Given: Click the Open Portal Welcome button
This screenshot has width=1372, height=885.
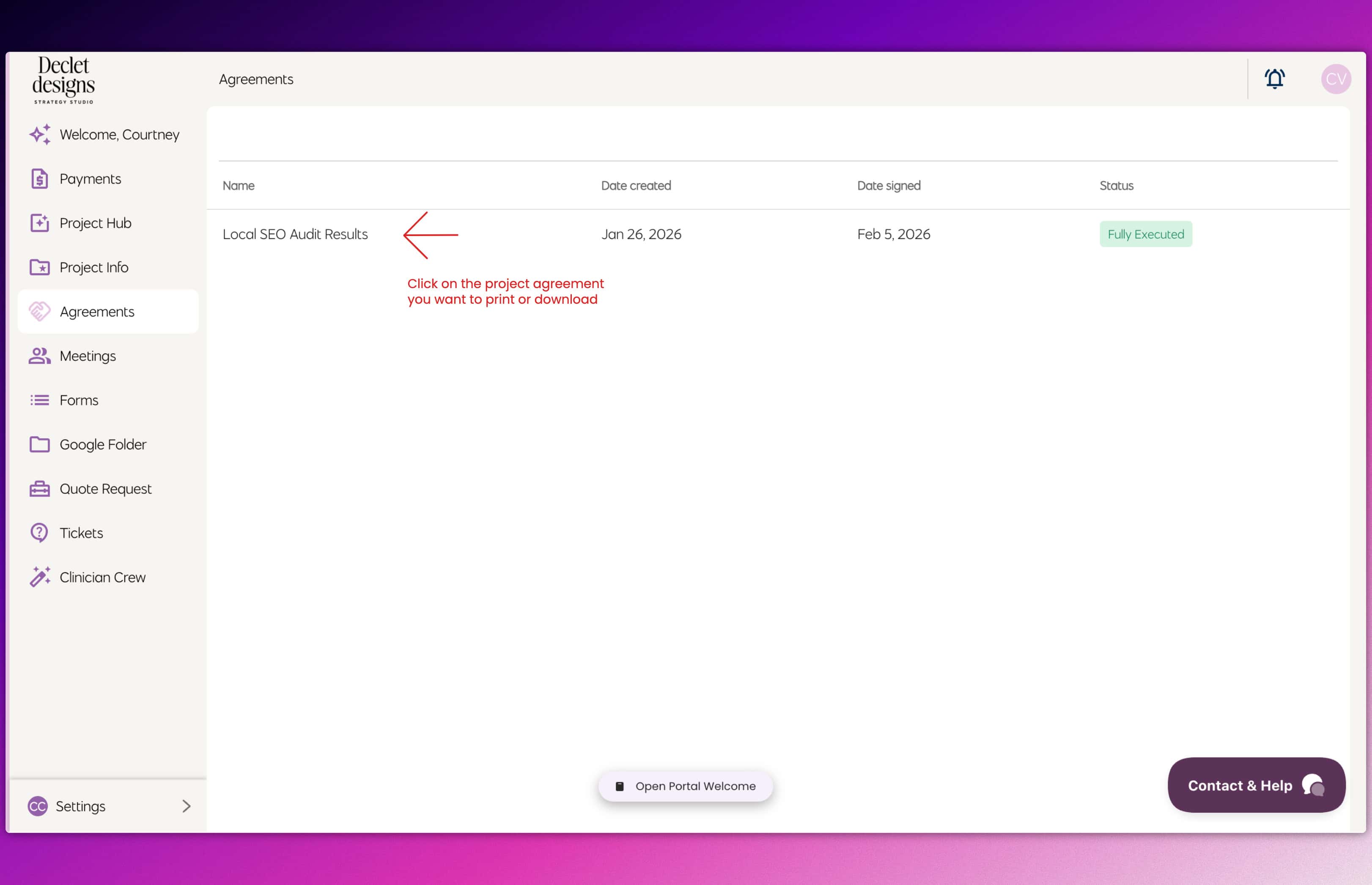Looking at the screenshot, I should coord(686,786).
